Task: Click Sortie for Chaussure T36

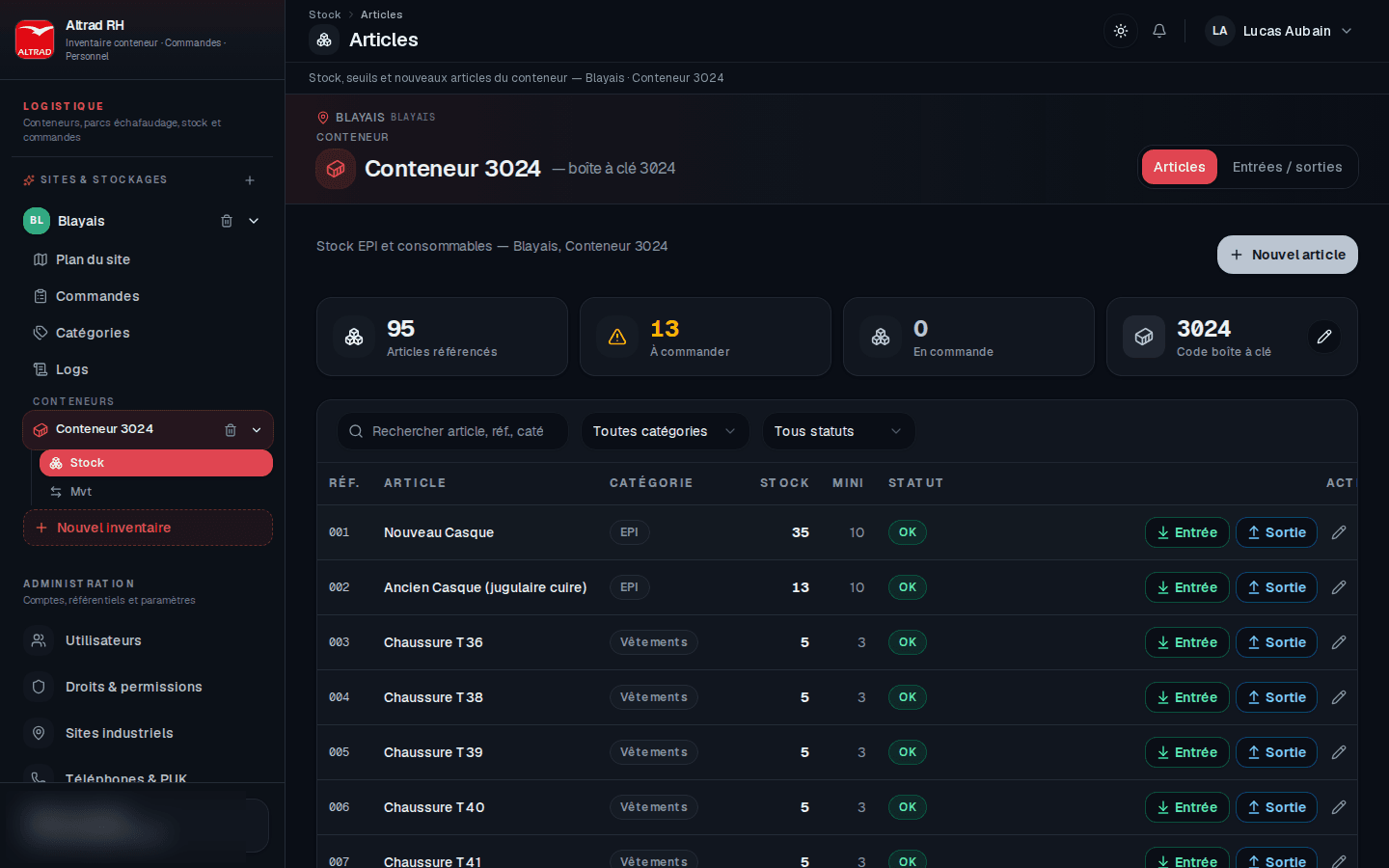Action: (x=1276, y=642)
